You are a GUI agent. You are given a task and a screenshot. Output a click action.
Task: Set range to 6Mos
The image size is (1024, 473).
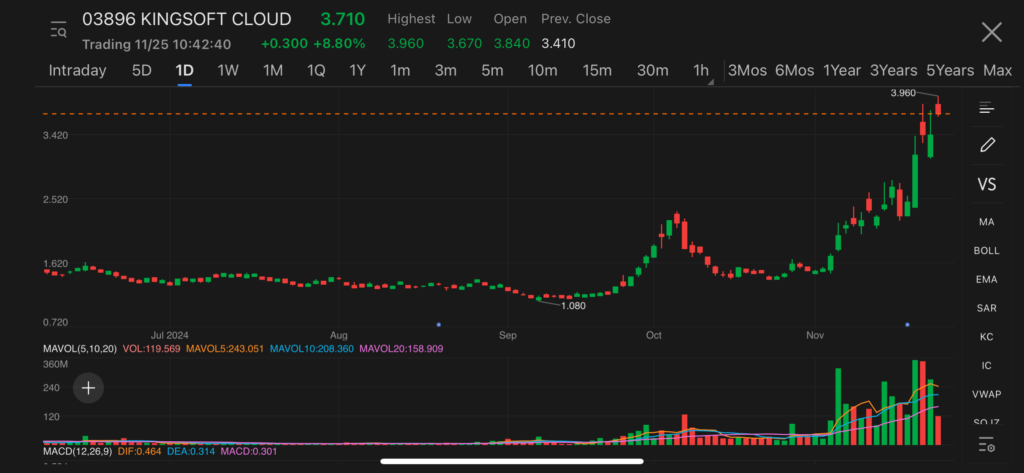794,71
